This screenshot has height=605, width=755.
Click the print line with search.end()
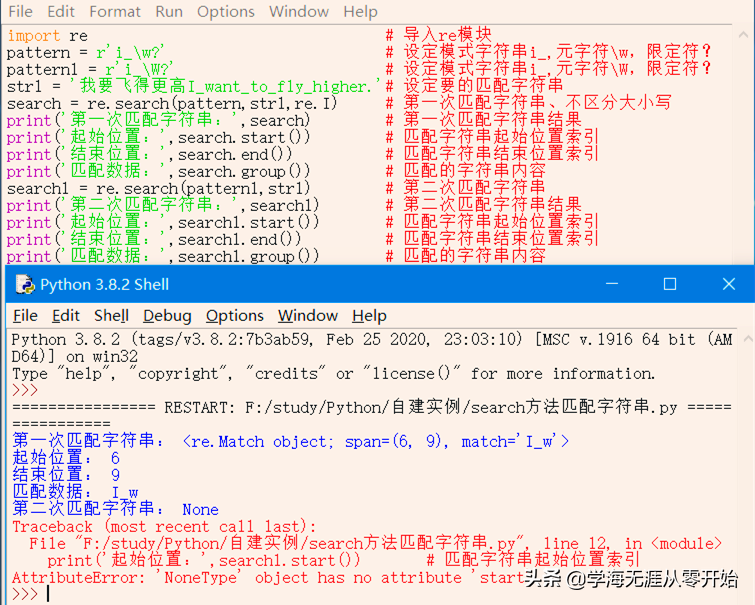click(149, 154)
